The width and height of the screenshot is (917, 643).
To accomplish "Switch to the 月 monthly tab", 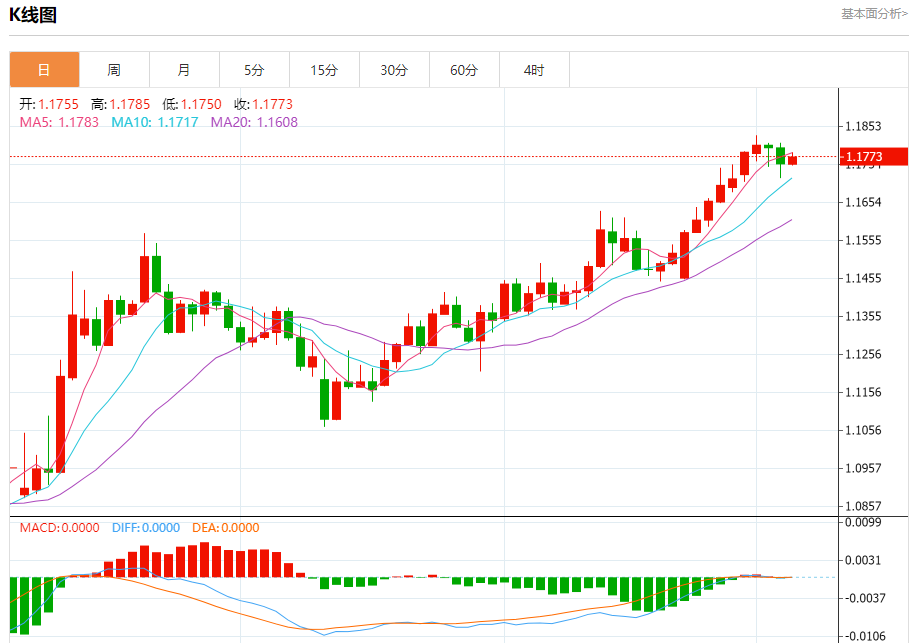I will pos(184,70).
